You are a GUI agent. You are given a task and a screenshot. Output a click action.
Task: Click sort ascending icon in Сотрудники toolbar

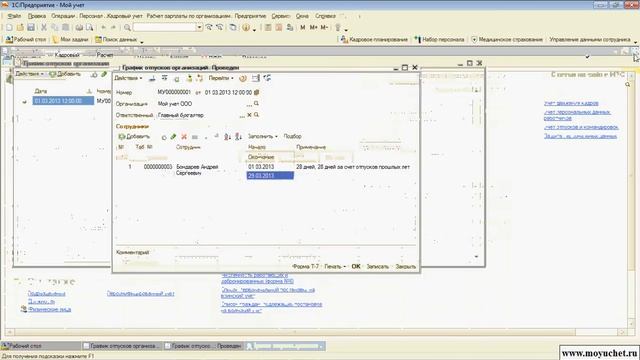tap(227, 137)
